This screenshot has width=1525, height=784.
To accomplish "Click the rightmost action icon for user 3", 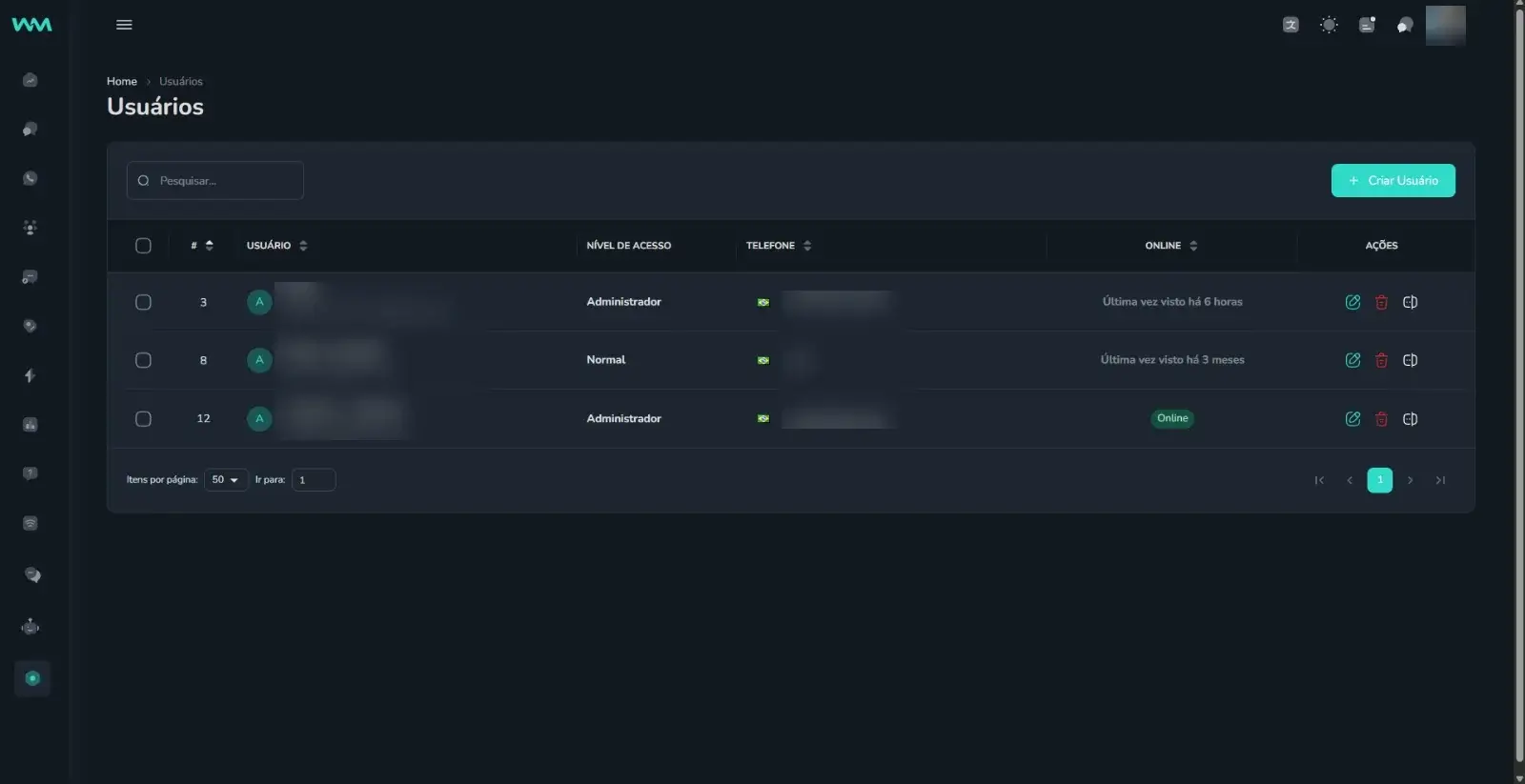I will click(x=1411, y=302).
